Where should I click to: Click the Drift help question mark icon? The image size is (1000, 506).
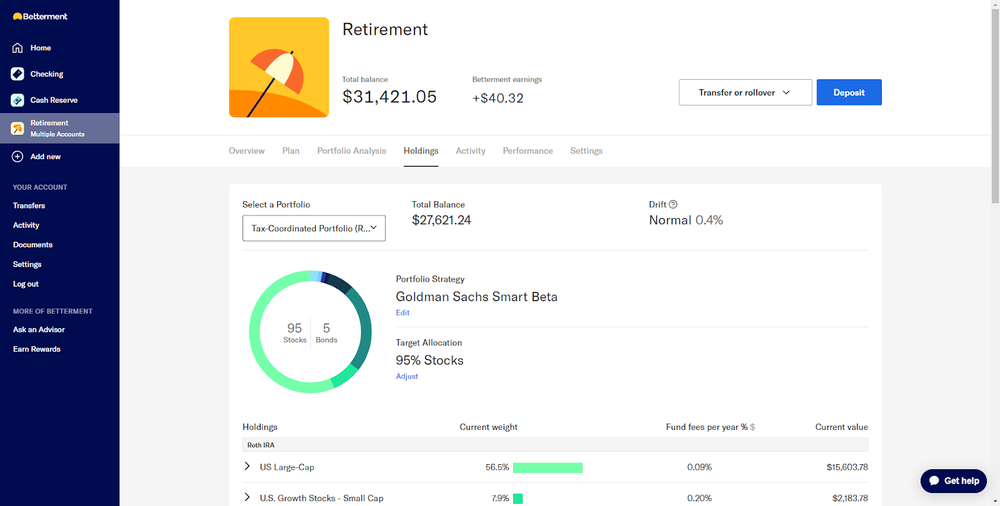[673, 205]
